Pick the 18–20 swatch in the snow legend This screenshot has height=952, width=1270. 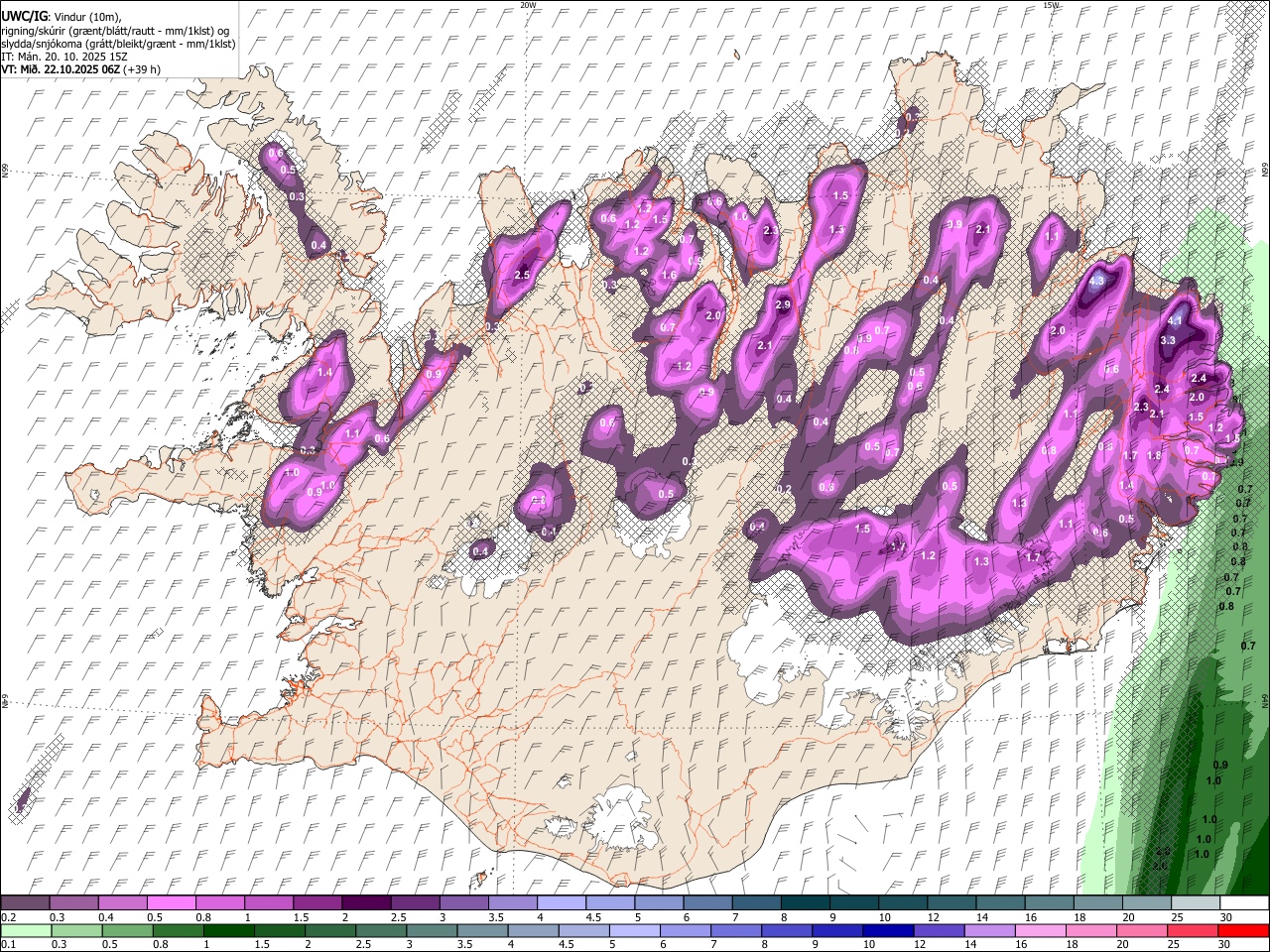(1098, 902)
